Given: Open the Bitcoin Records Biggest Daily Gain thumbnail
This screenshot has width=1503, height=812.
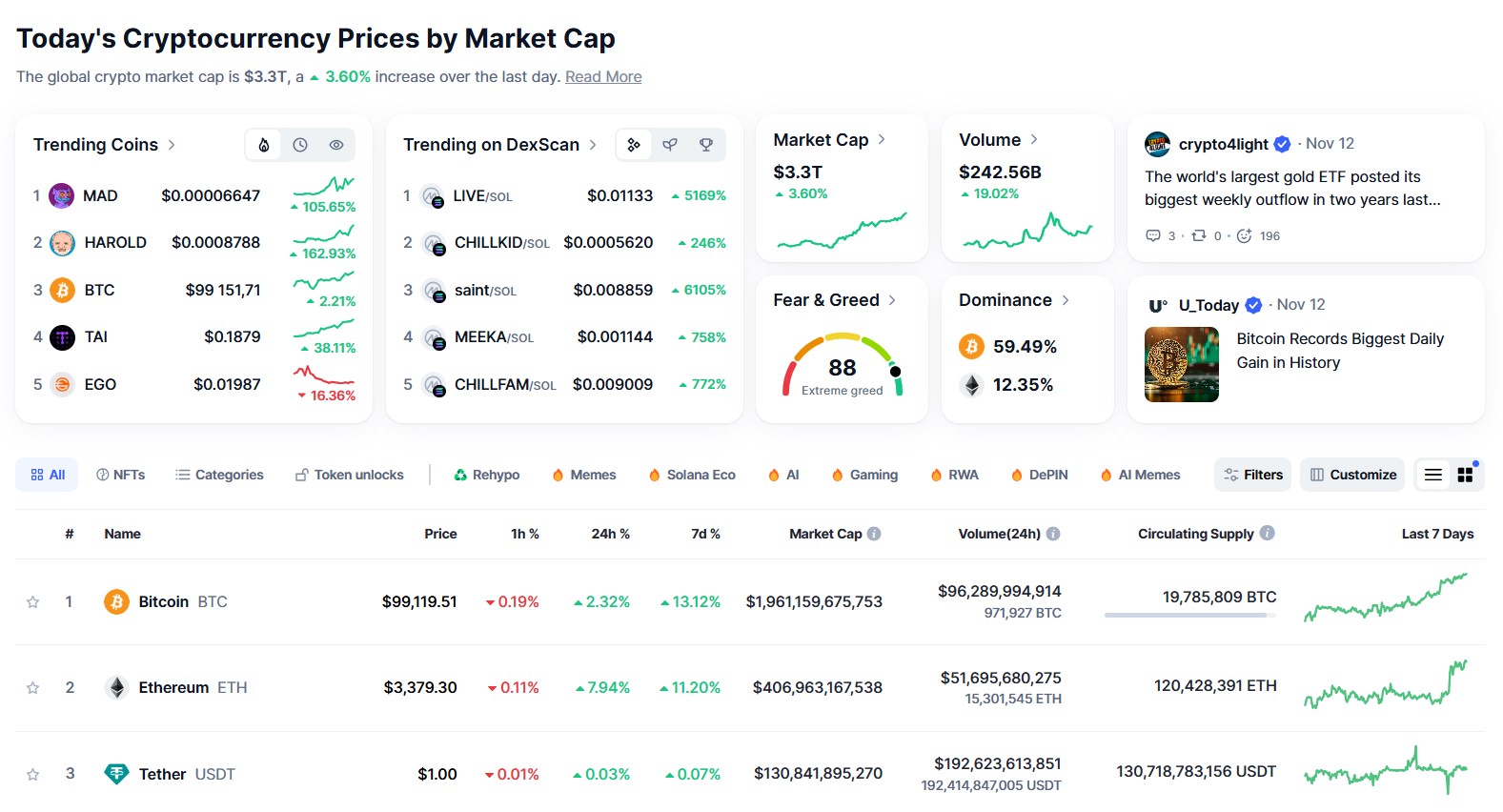Looking at the screenshot, I should click(1182, 364).
